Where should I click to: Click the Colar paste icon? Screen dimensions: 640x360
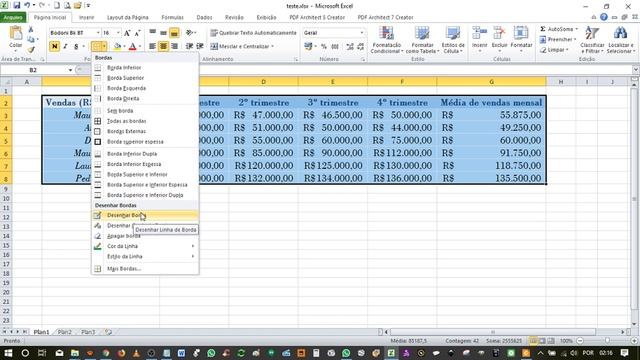coord(16,34)
